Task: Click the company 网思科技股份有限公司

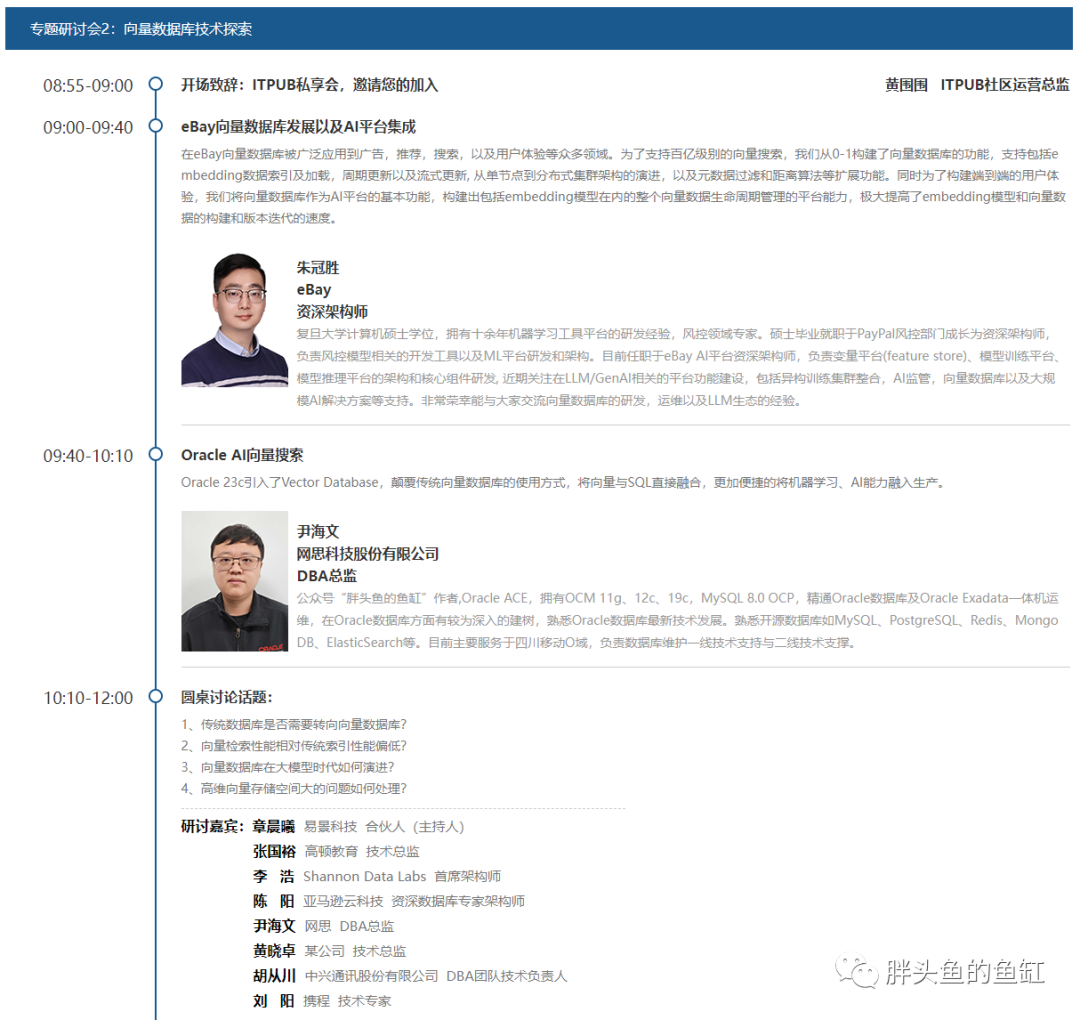Action: click(x=368, y=554)
